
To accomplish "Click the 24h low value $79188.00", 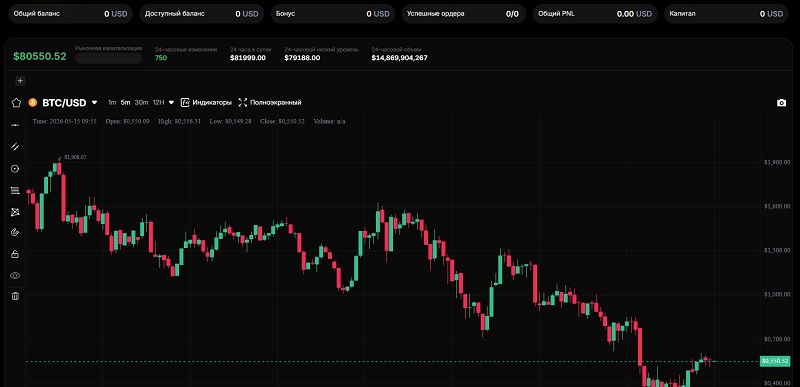I will point(303,58).
